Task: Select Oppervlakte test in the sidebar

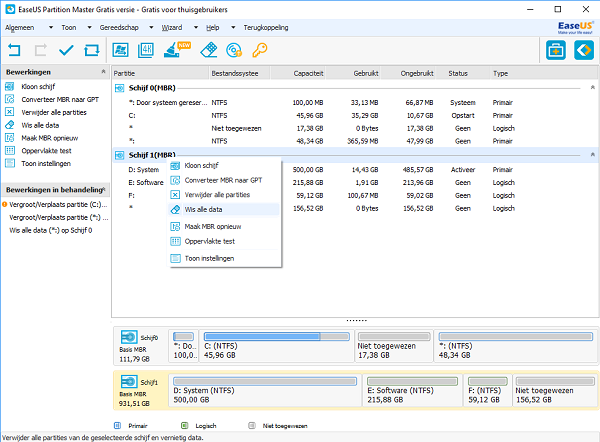Action: [x=46, y=151]
